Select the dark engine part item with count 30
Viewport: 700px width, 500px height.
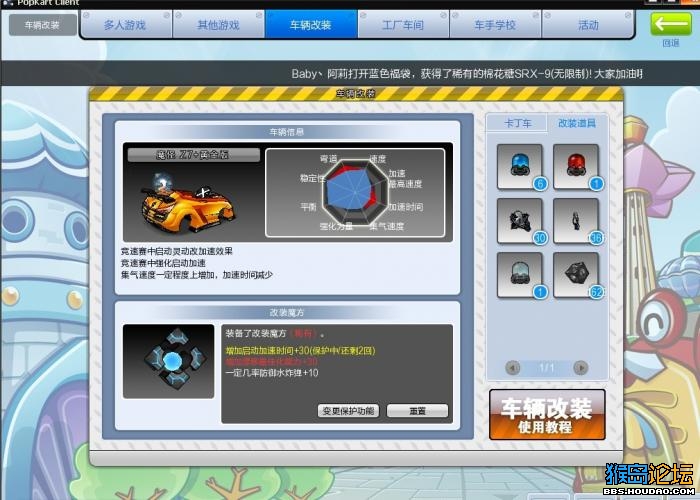pos(520,221)
